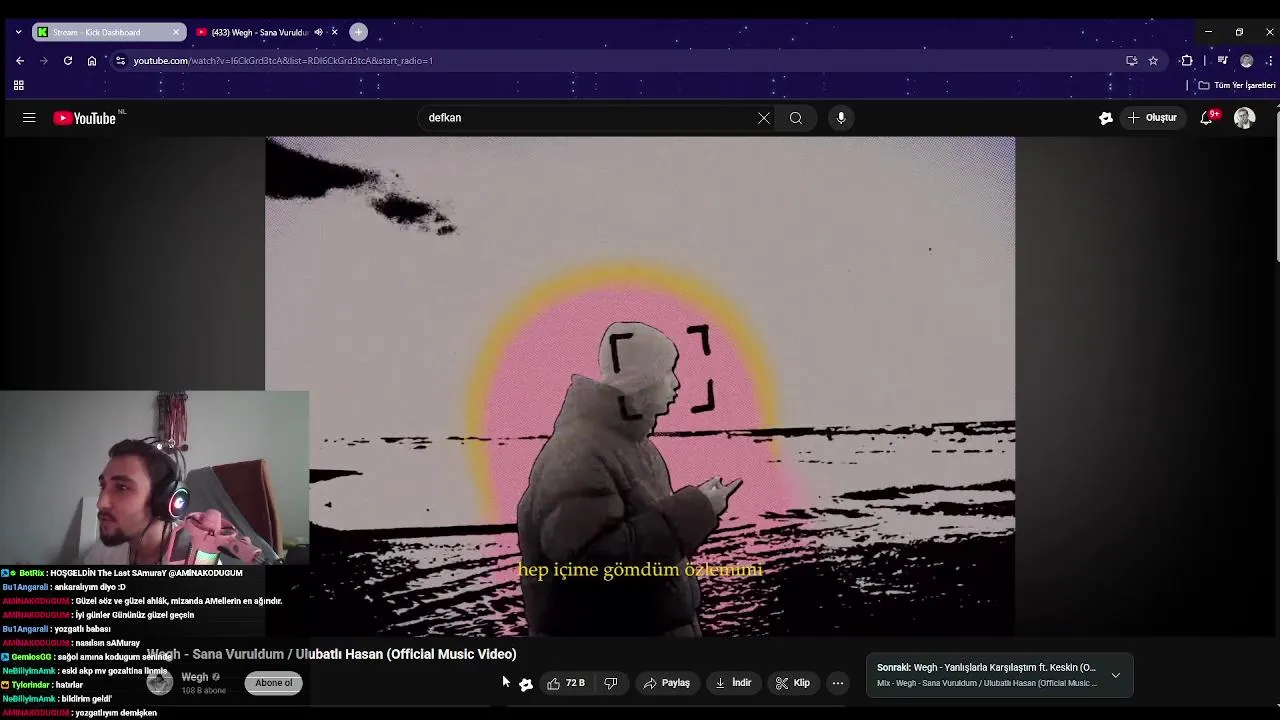Click the install app icon in address bar
Viewport: 1280px width, 720px height.
pyautogui.click(x=1131, y=61)
